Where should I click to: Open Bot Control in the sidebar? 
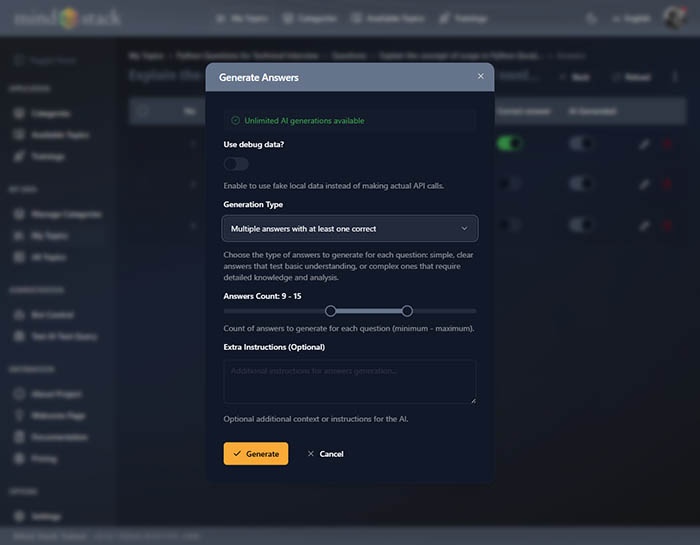point(45,315)
